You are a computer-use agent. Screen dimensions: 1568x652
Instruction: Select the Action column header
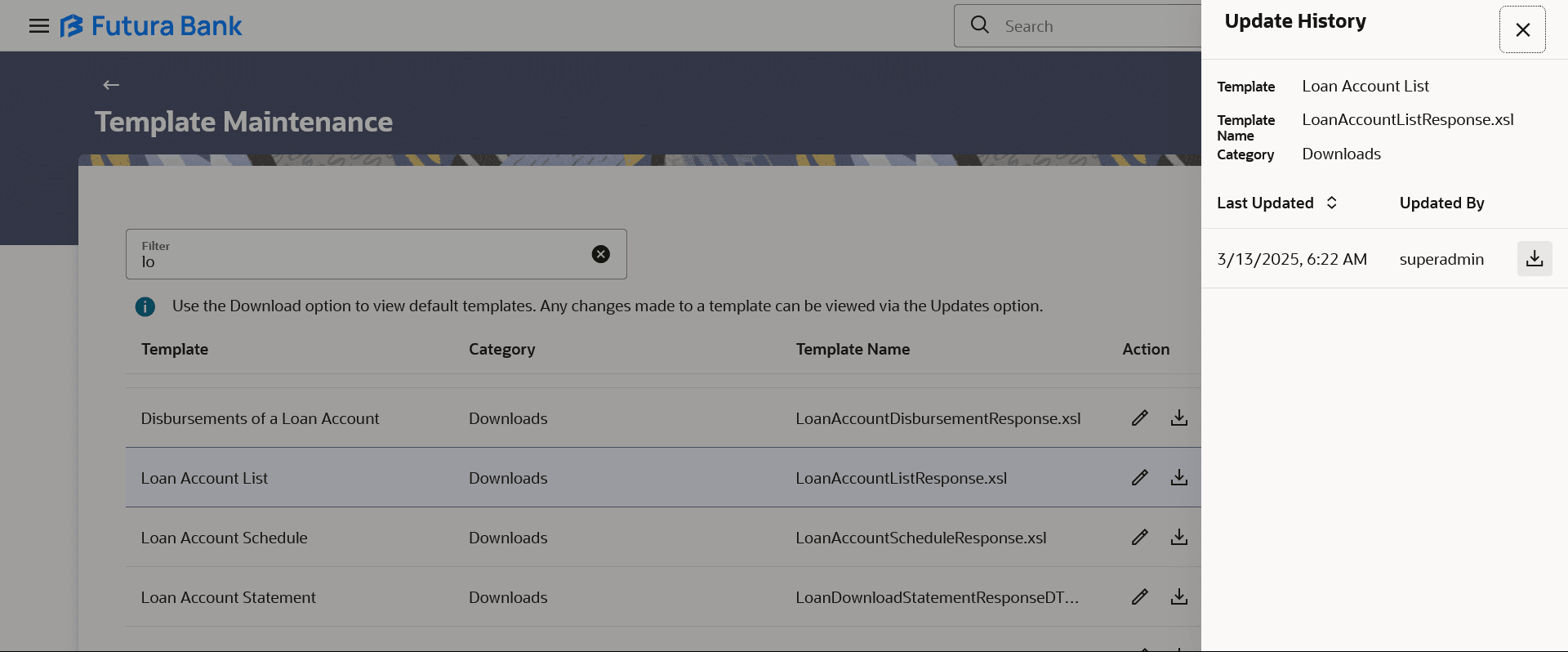[x=1146, y=349]
